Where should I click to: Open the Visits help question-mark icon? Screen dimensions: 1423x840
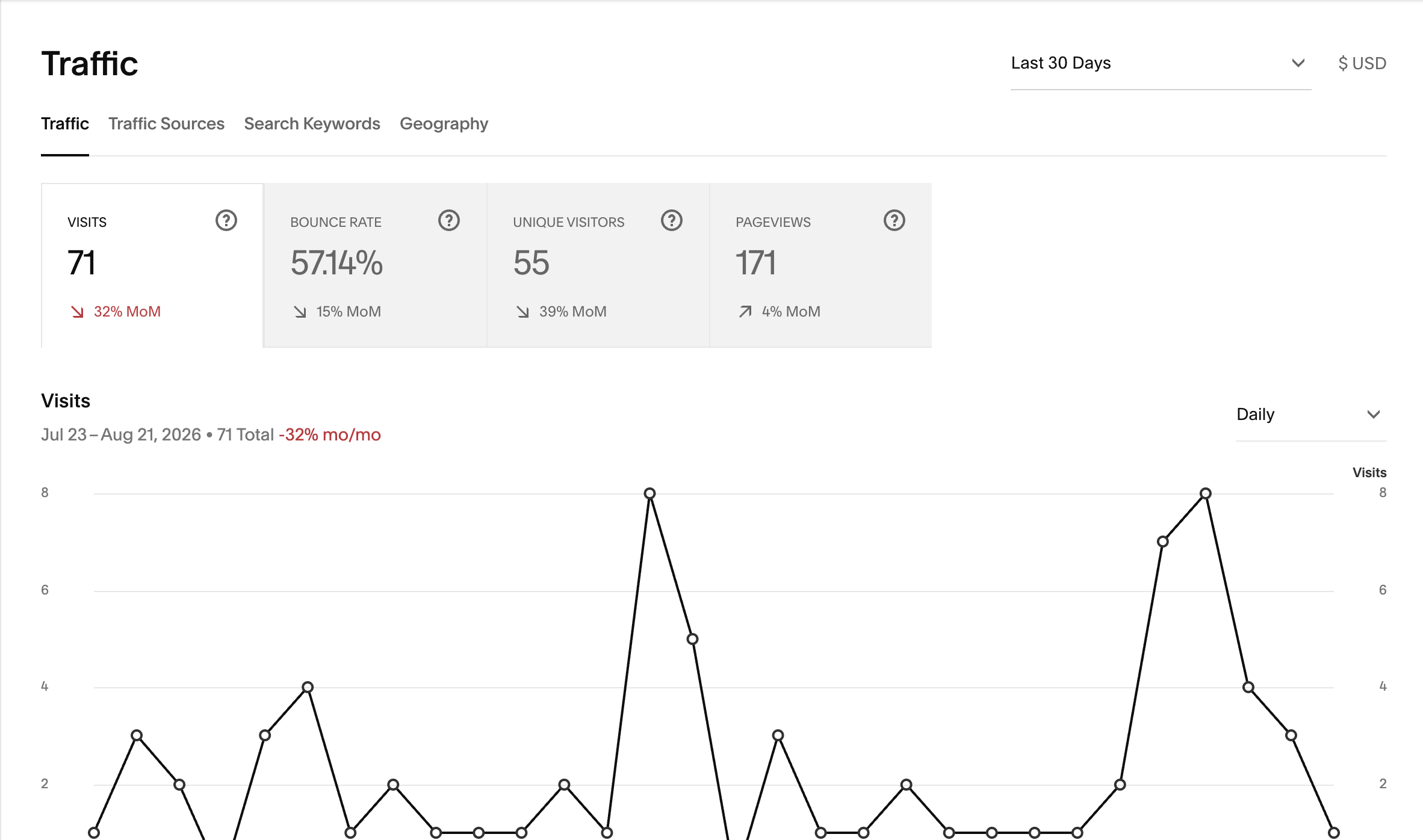226,221
